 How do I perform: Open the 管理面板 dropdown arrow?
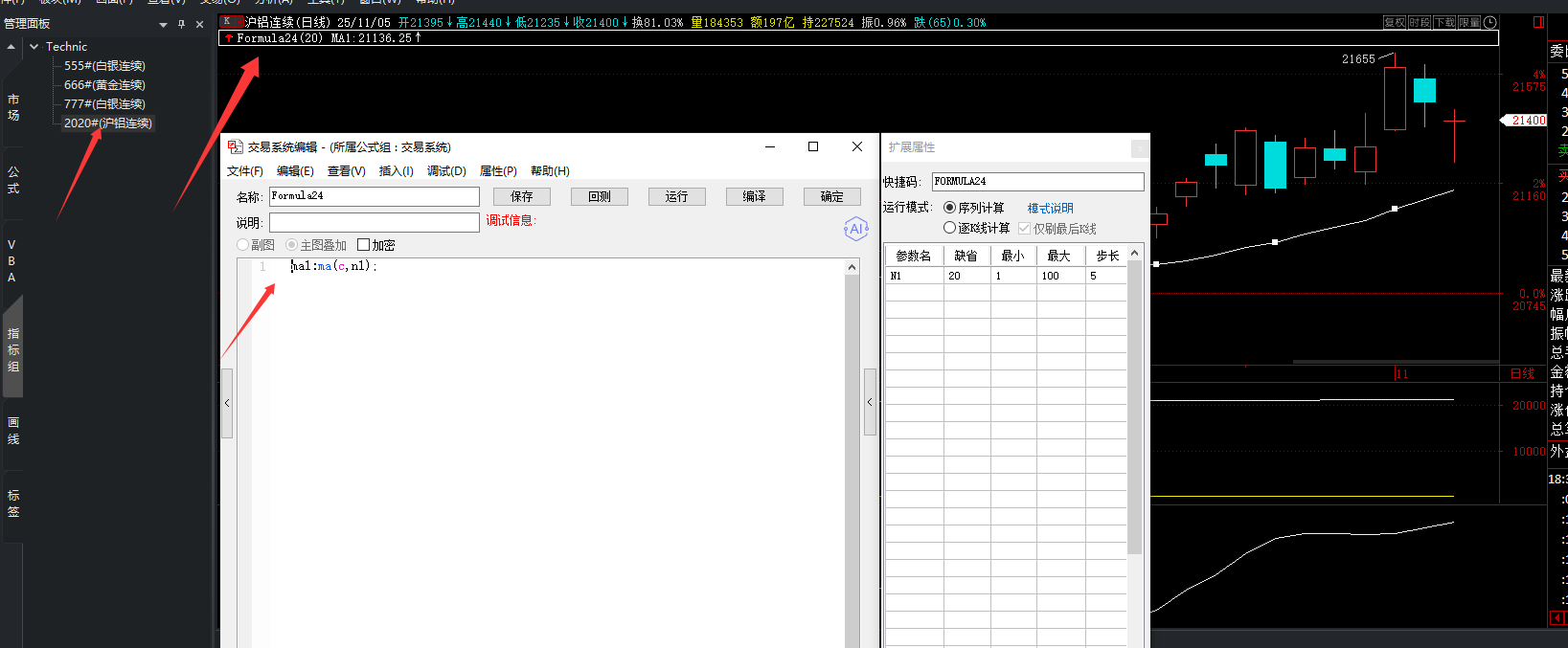[163, 24]
